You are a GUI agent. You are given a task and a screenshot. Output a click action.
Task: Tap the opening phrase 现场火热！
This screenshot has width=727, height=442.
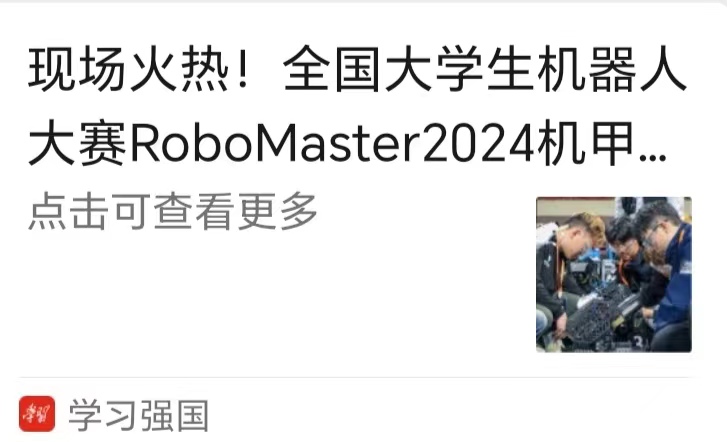(x=138, y=70)
